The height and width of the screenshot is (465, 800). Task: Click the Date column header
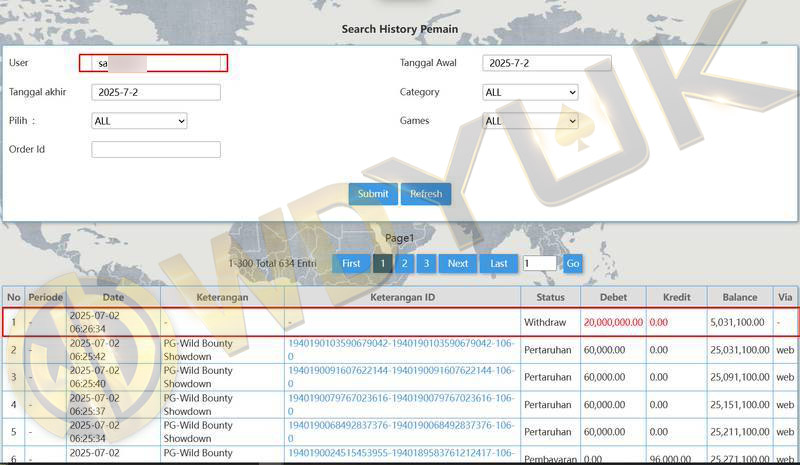point(113,297)
